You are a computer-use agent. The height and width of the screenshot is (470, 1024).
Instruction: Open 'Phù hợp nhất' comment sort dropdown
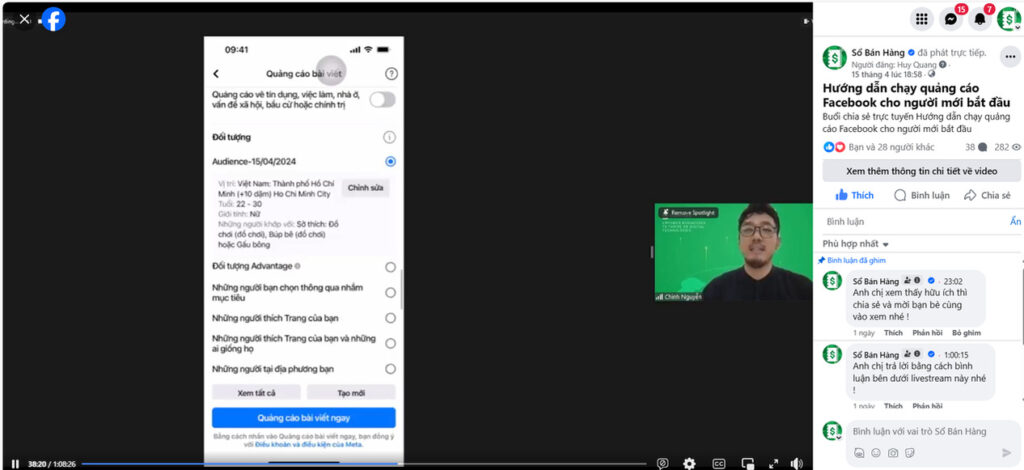pos(856,244)
